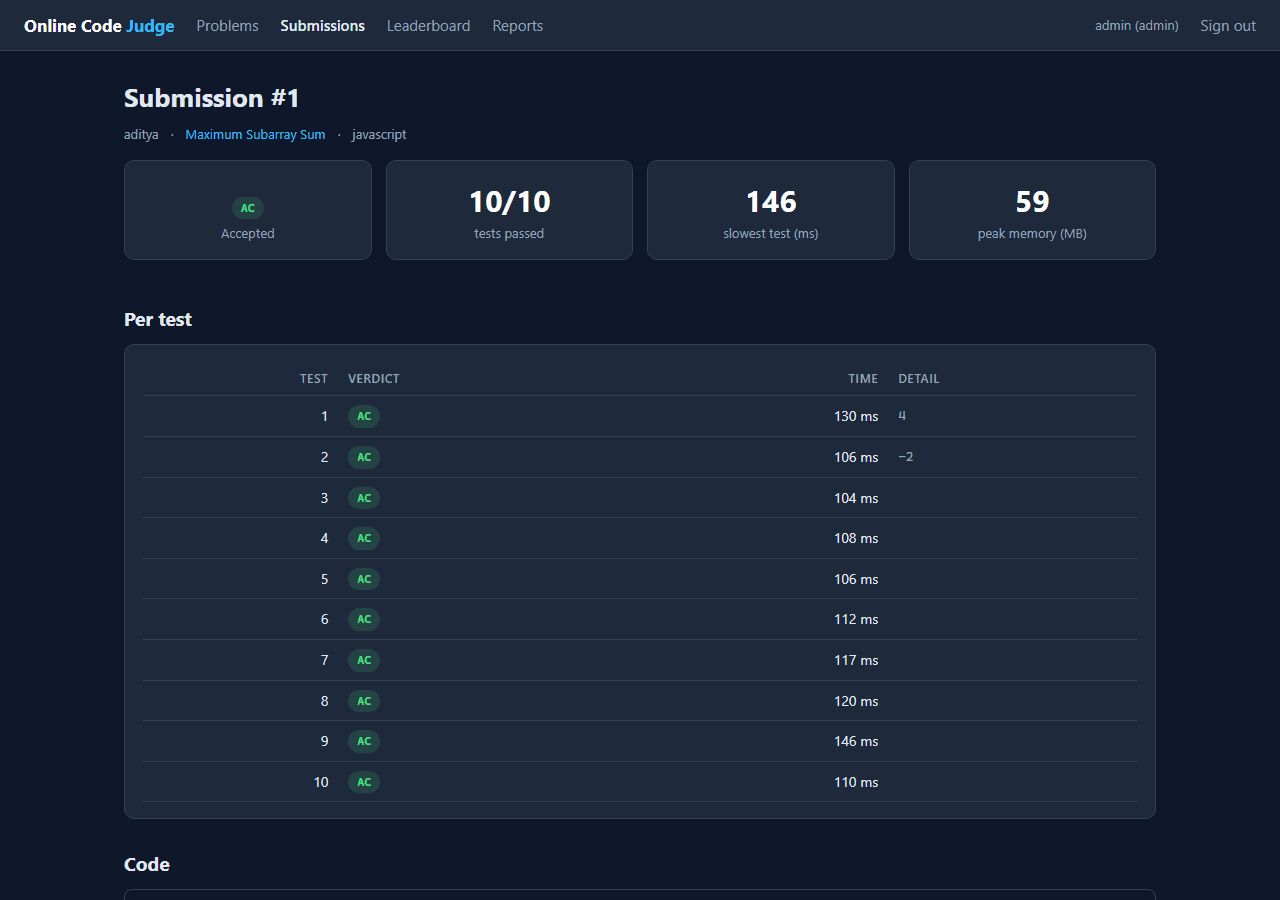Click the Accepted label in the summary card
1280x900 pixels.
pyautogui.click(x=248, y=234)
